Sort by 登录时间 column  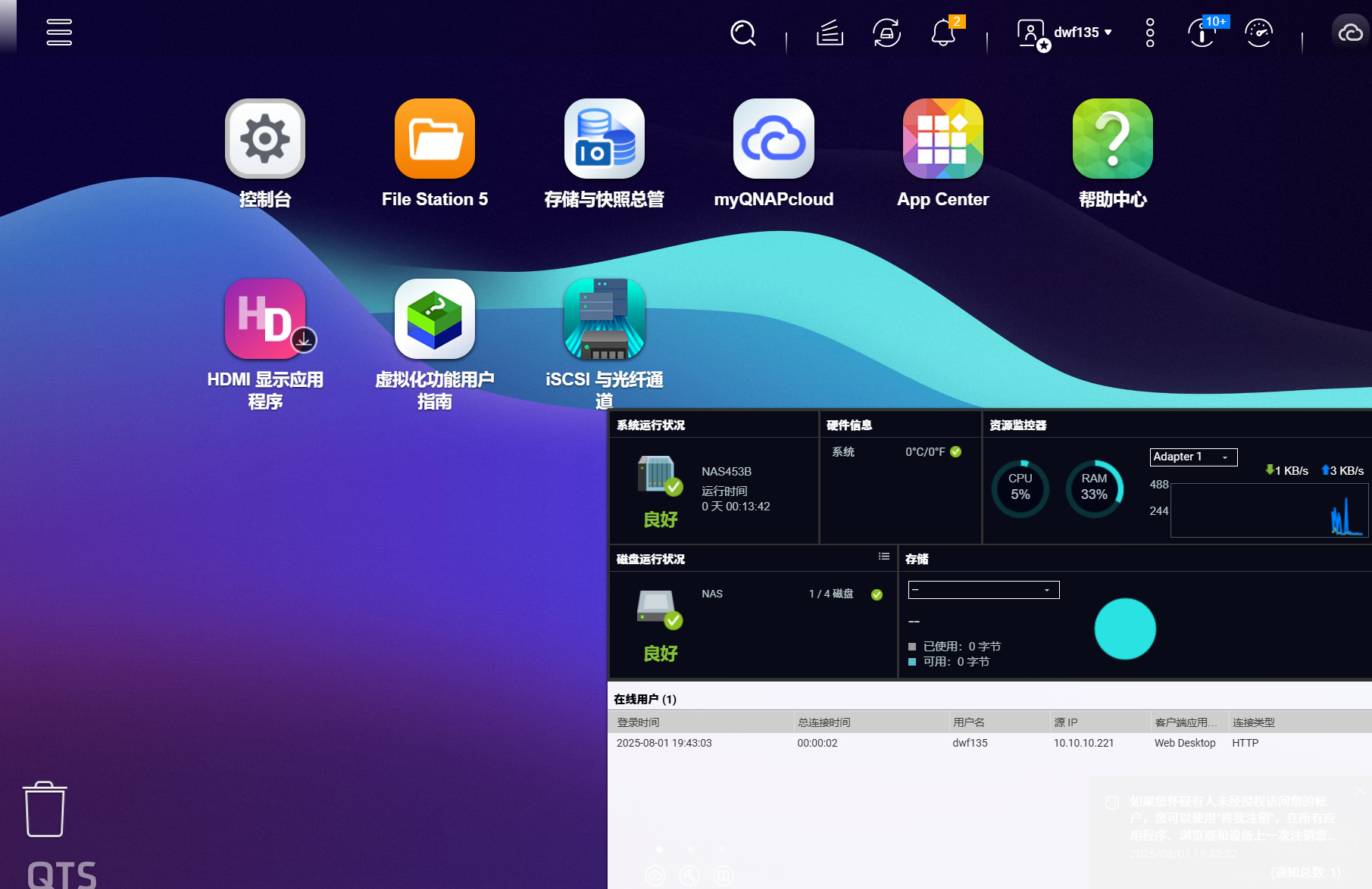(702, 722)
